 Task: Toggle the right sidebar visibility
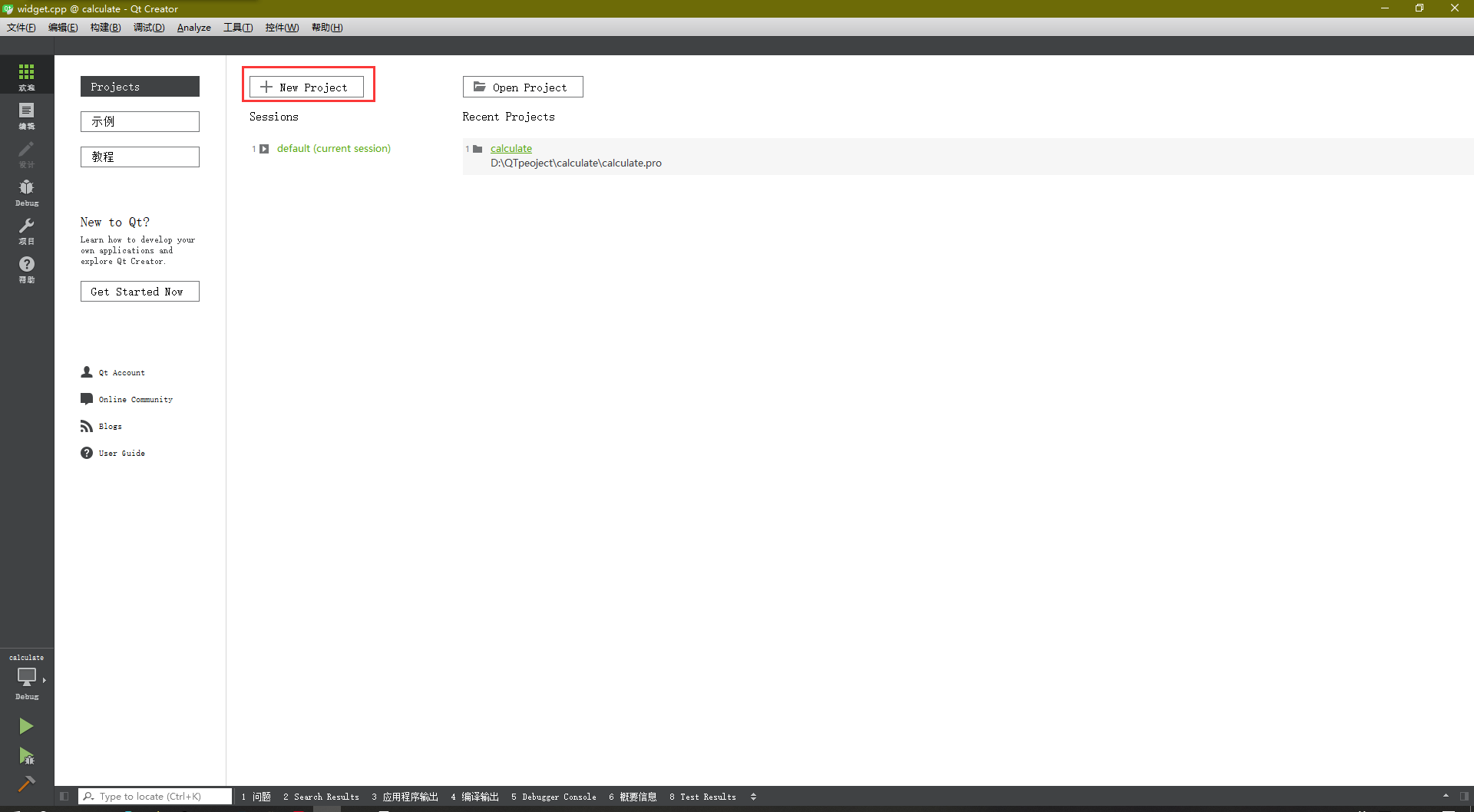tap(1465, 797)
